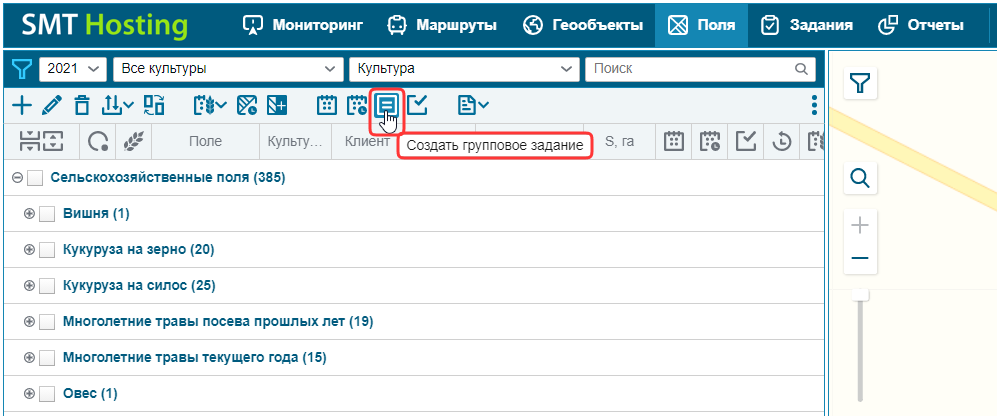The width and height of the screenshot is (997, 416).
Task: Open the Отчеты tab
Action: [x=921, y=25]
